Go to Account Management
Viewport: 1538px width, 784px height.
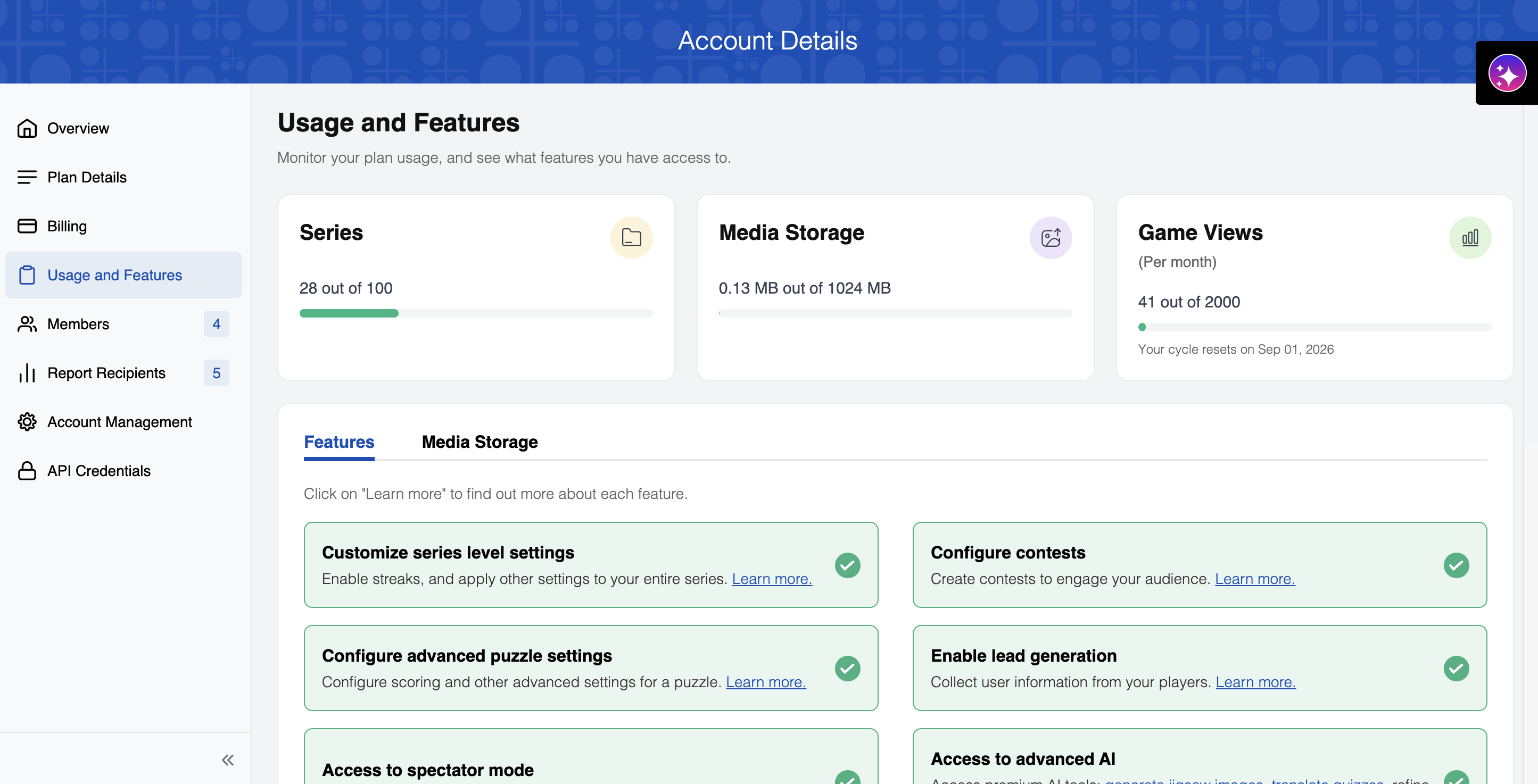[123, 422]
